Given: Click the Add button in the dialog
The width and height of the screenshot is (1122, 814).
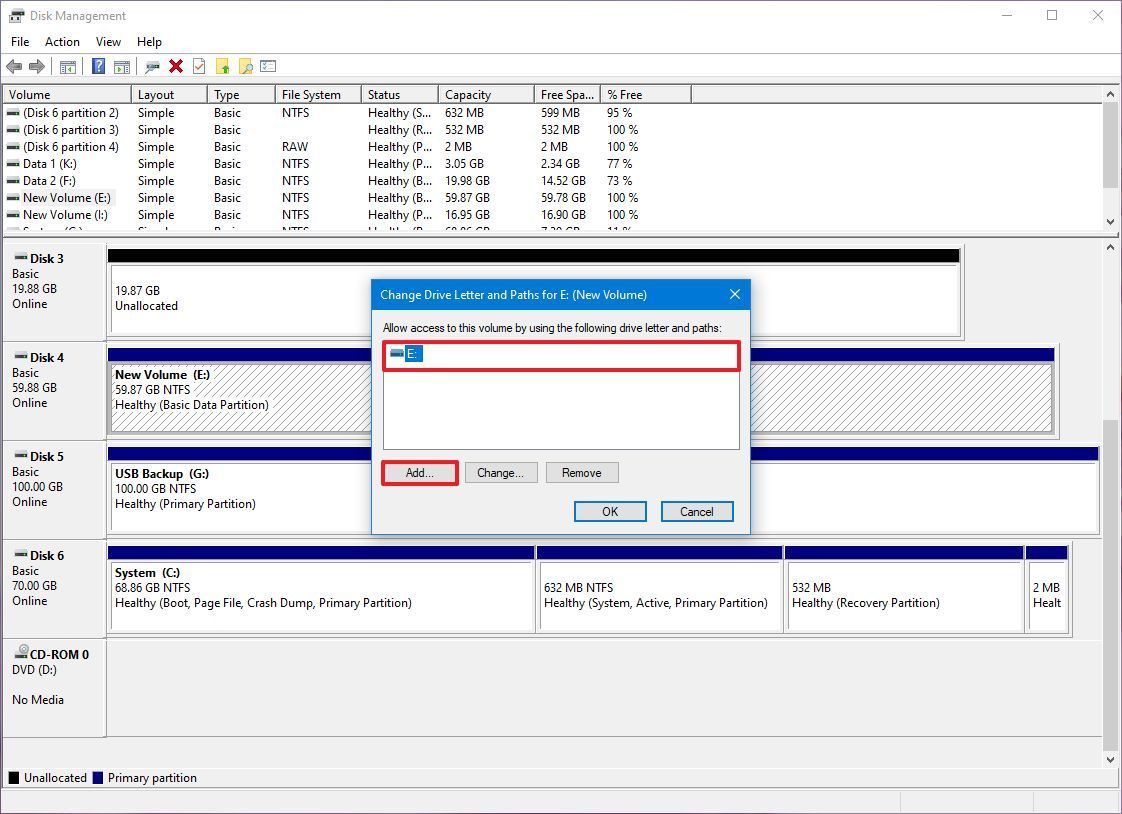Looking at the screenshot, I should point(419,472).
